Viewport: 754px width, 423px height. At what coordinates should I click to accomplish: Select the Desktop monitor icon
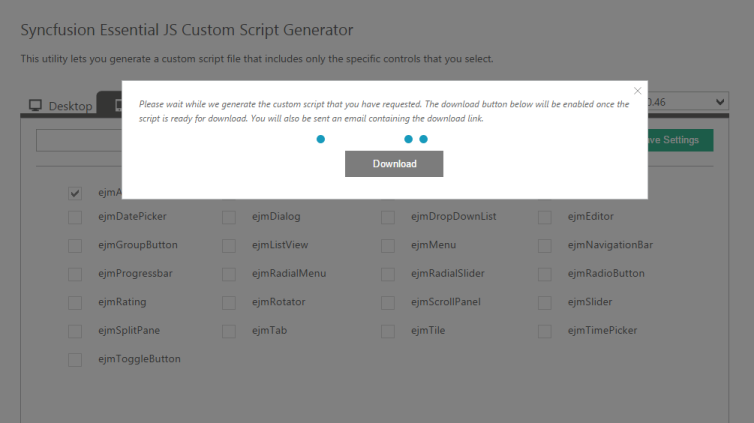pyautogui.click(x=35, y=105)
